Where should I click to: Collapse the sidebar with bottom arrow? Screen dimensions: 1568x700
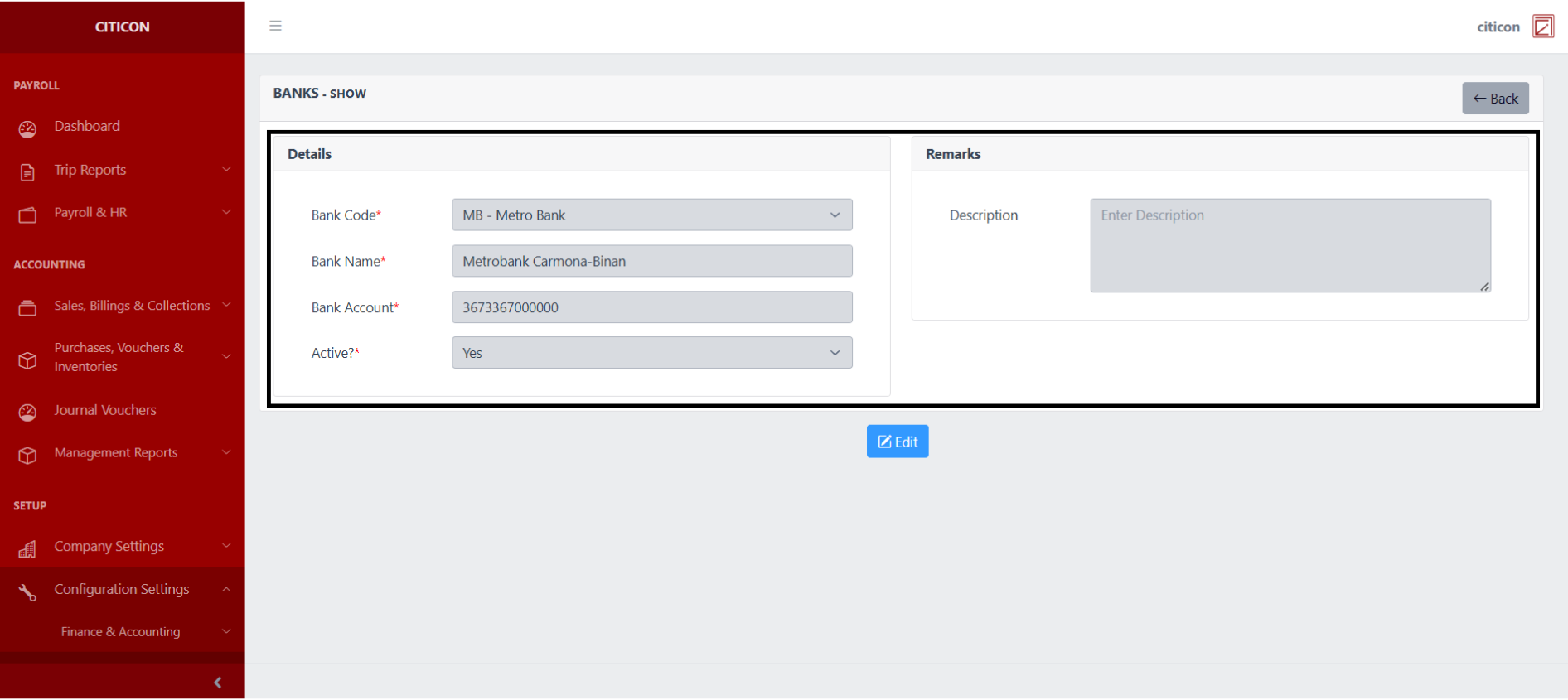pos(217,682)
